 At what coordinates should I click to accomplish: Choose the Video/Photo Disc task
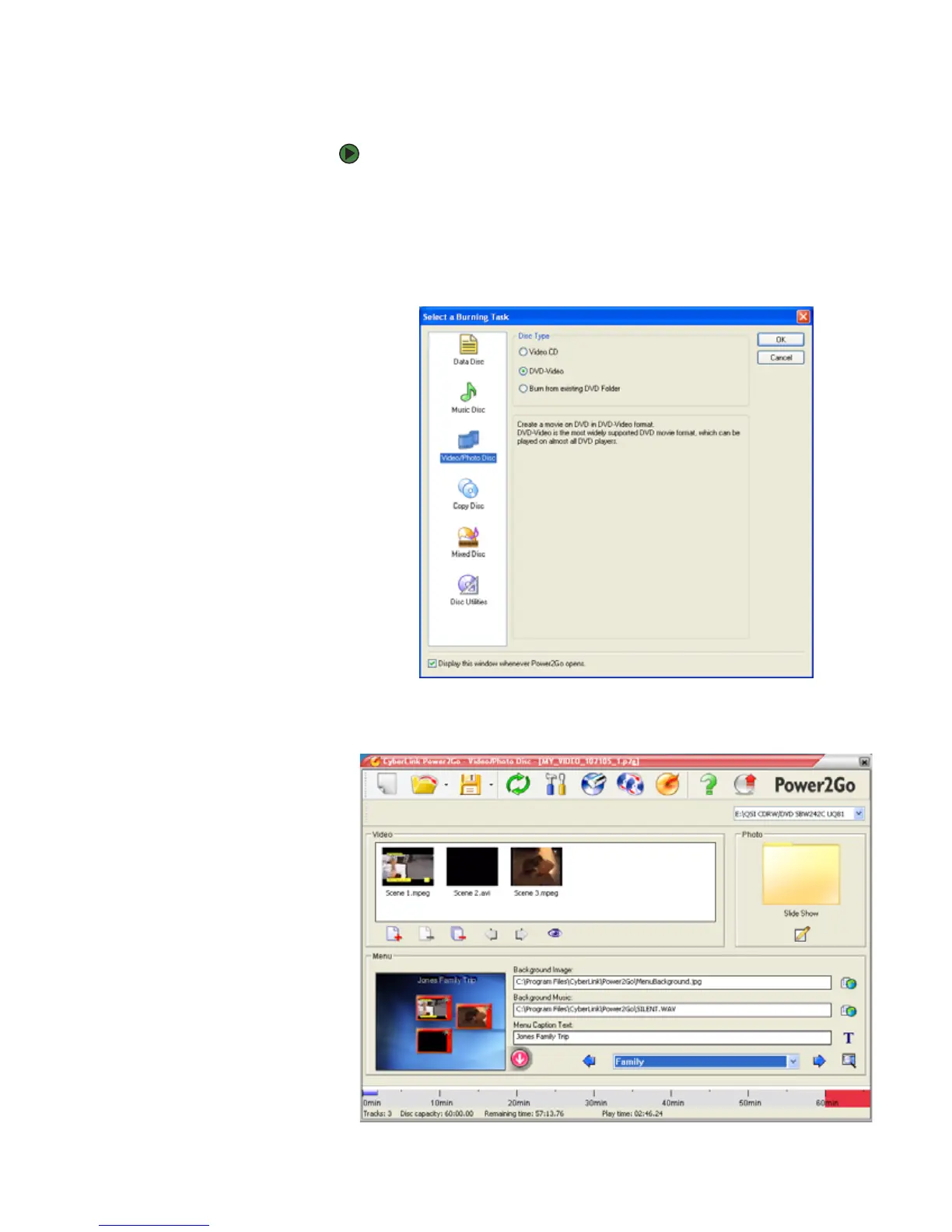(x=468, y=447)
